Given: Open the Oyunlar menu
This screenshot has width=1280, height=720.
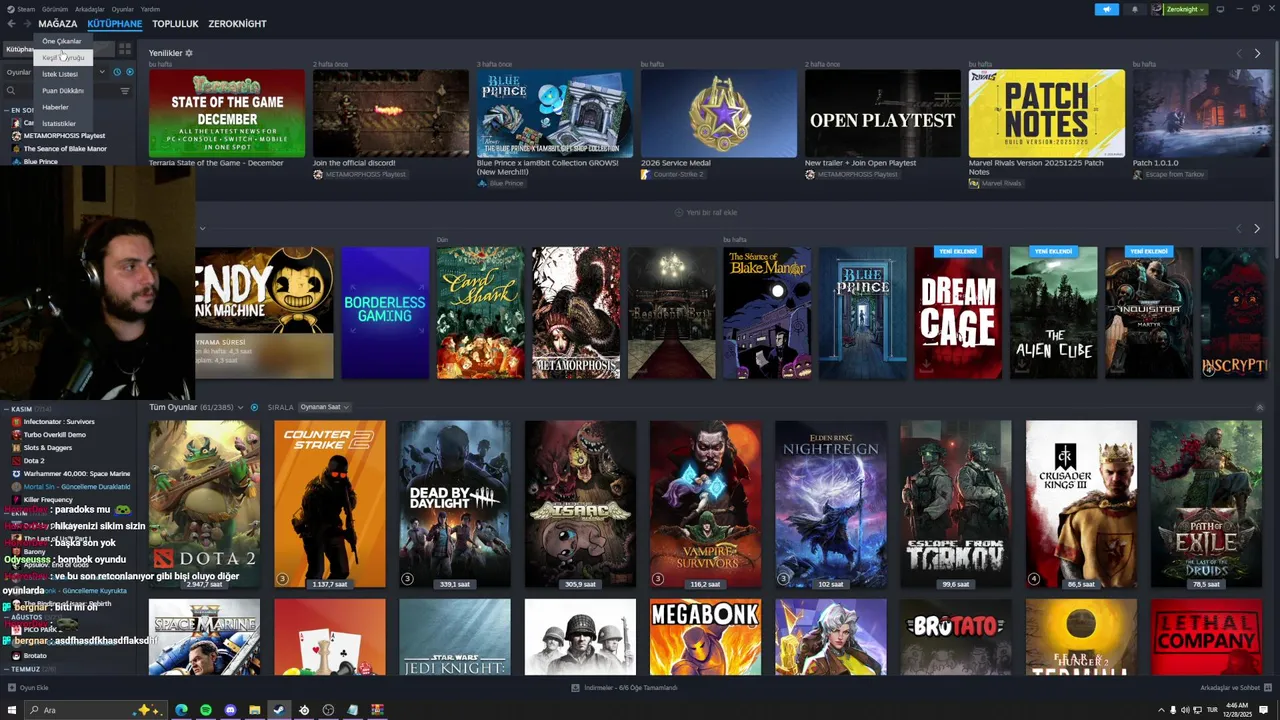Looking at the screenshot, I should pos(122,9).
